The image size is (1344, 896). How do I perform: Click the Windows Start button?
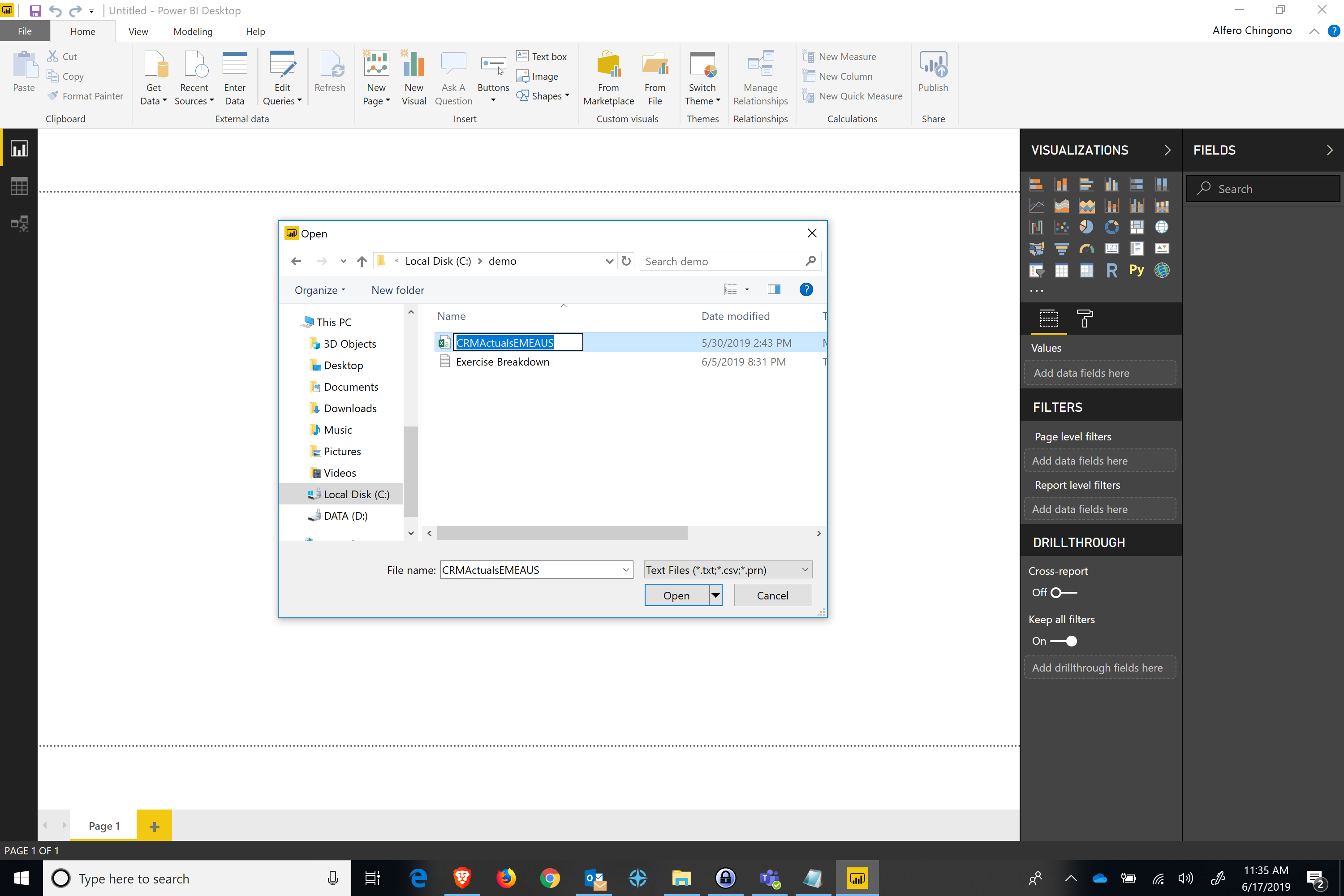[21, 878]
